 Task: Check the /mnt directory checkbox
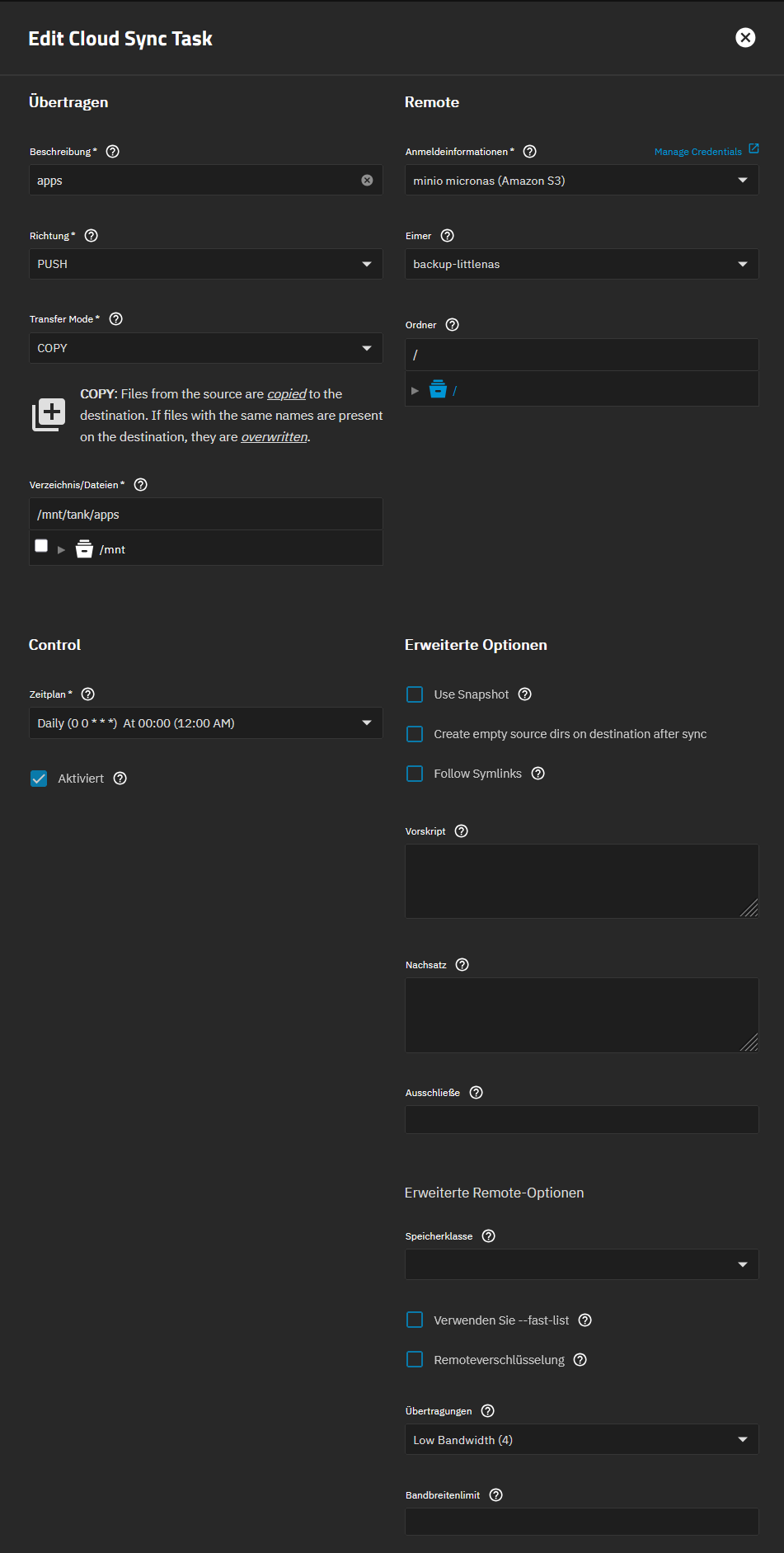41,546
